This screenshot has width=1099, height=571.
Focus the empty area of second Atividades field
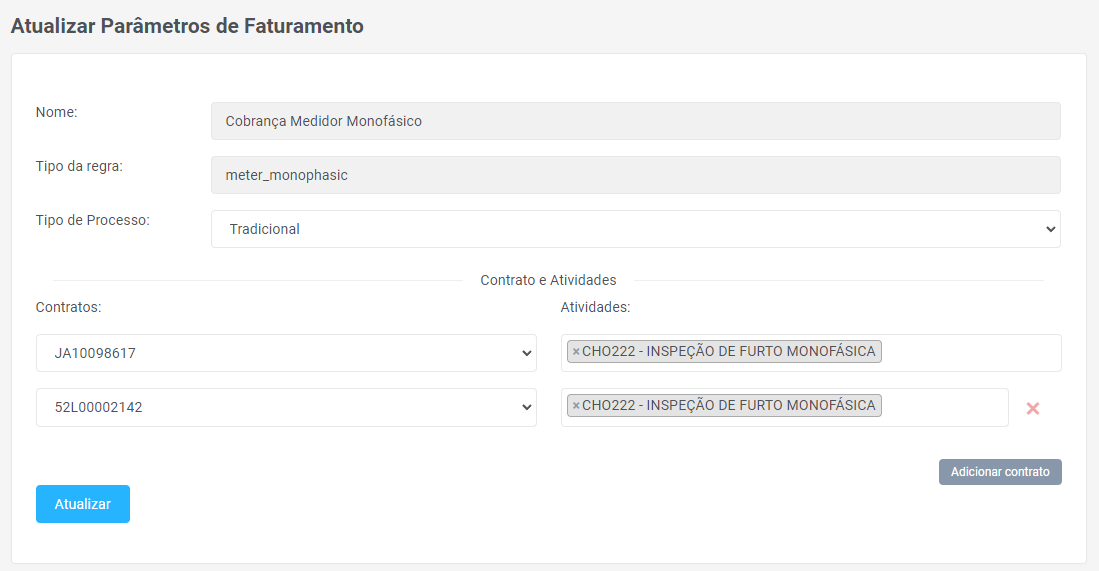point(945,407)
